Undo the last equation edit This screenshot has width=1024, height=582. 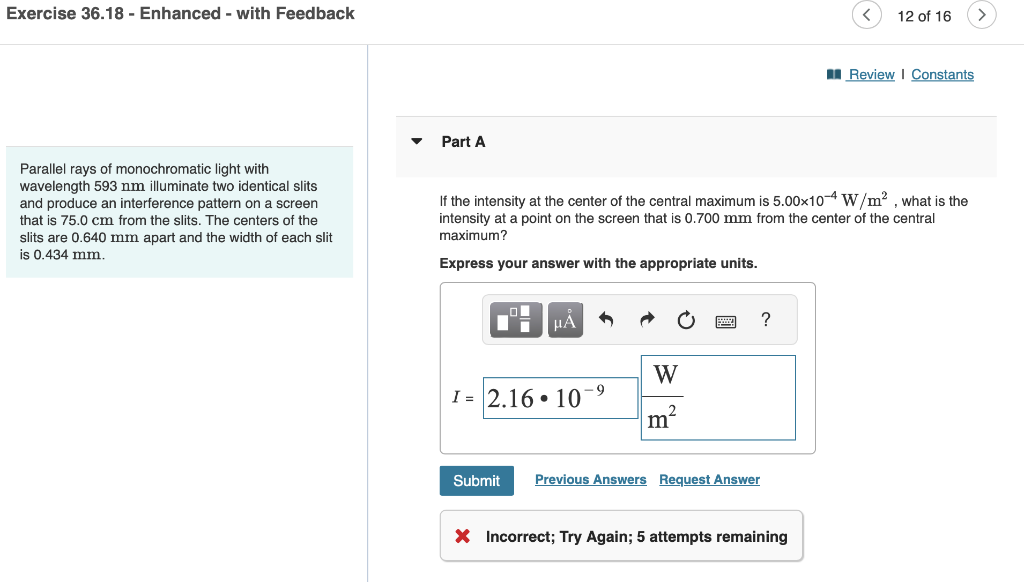pyautogui.click(x=607, y=319)
